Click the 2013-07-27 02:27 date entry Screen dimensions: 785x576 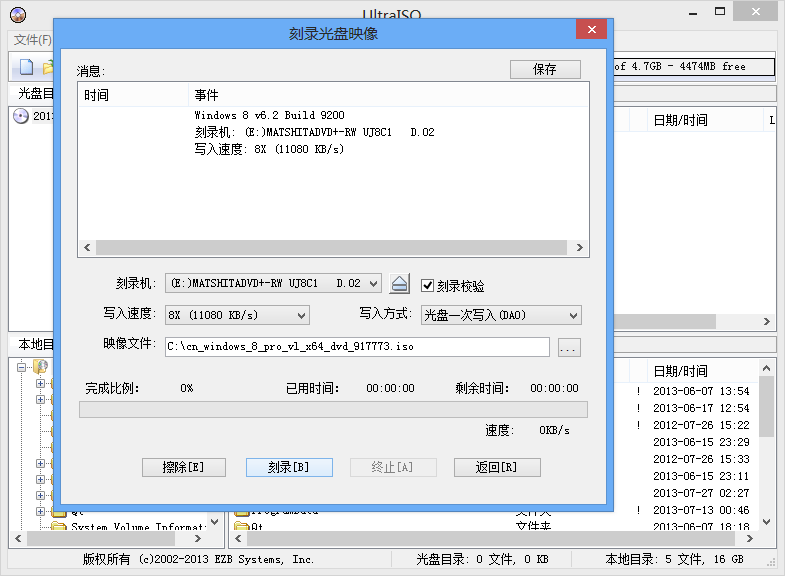[701, 493]
